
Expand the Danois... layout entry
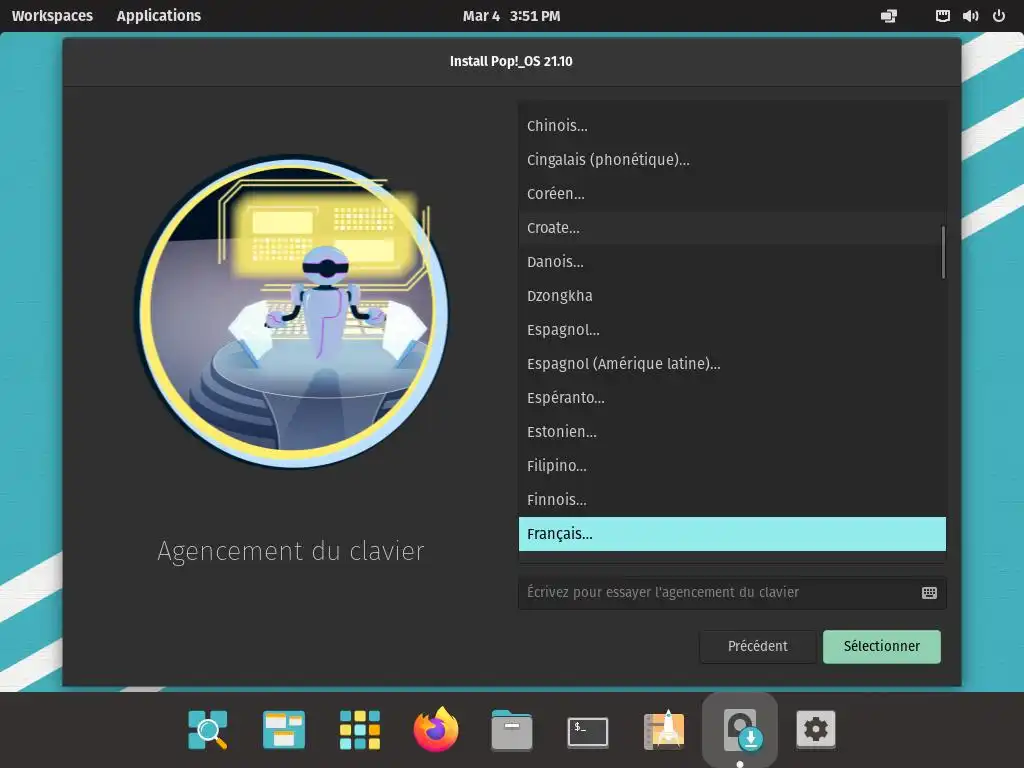(732, 262)
